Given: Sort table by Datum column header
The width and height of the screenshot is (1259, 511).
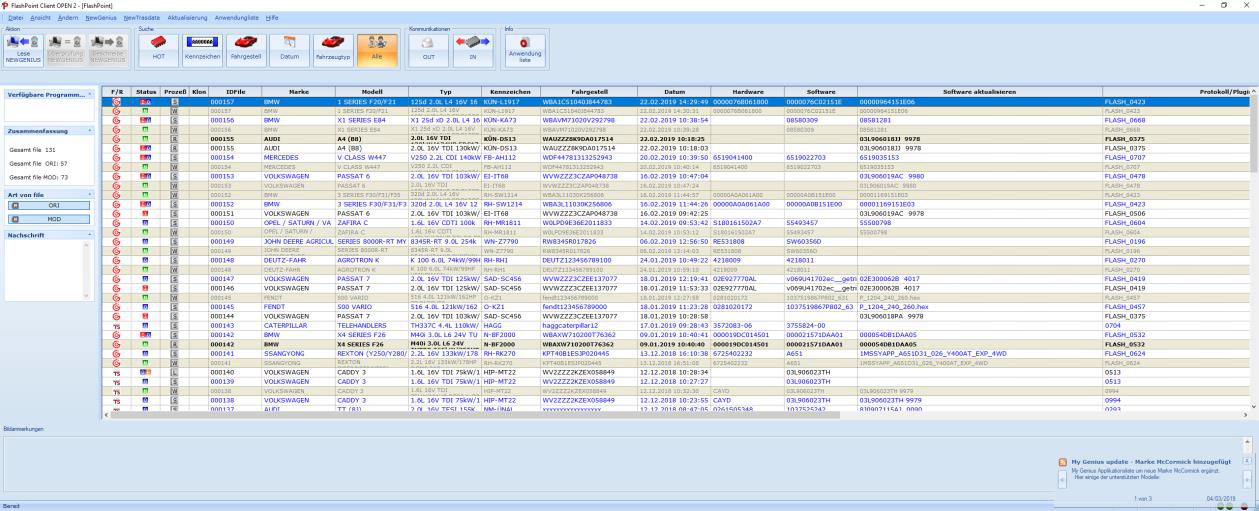Looking at the screenshot, I should [x=673, y=91].
